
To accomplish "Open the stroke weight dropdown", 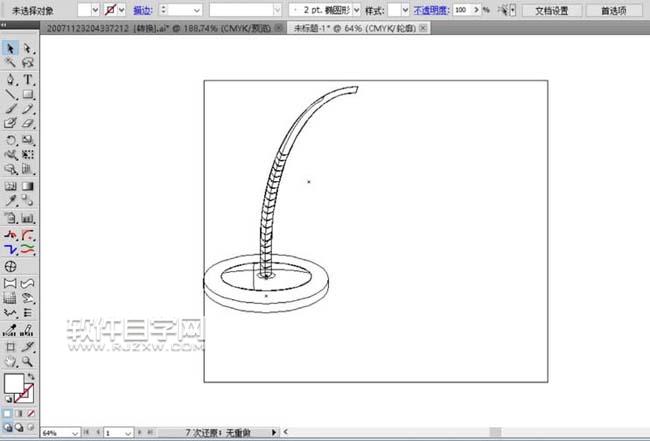I will pos(195,9).
